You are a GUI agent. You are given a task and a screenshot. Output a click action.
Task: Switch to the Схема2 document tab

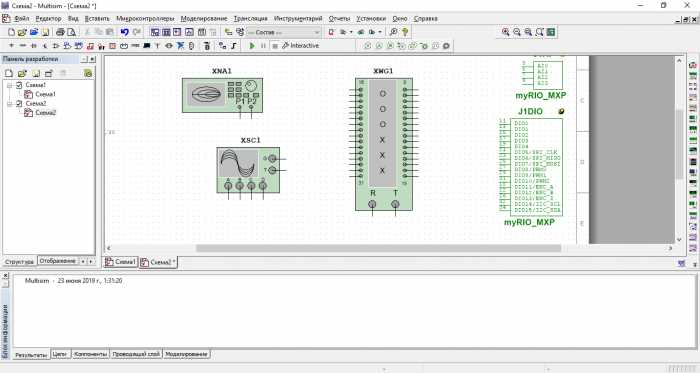tap(158, 262)
